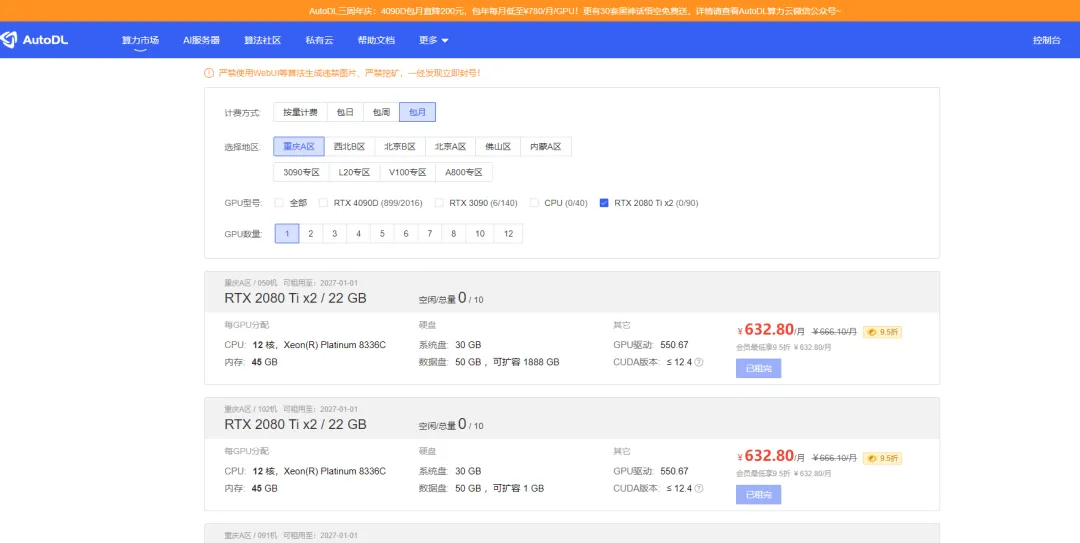Screen dimensions: 1080x543
Task: Click CUDA version help icon for 050机
Action: click(x=698, y=362)
